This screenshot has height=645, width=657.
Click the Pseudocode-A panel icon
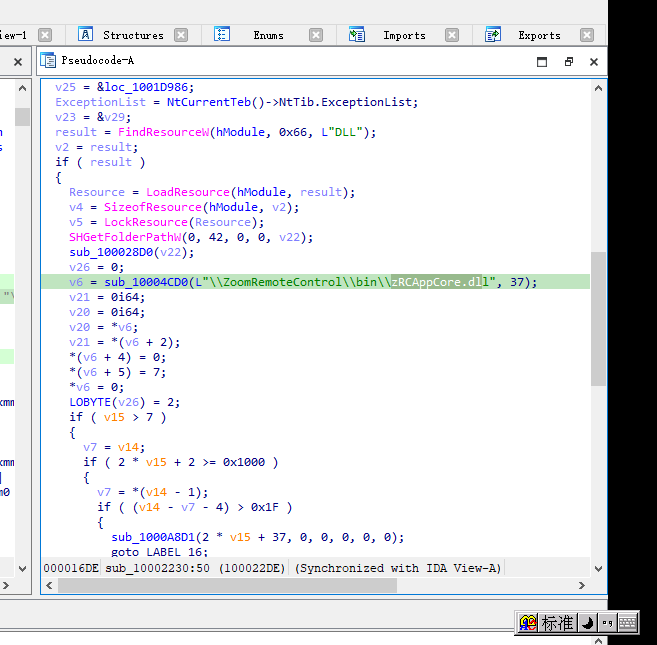48,61
